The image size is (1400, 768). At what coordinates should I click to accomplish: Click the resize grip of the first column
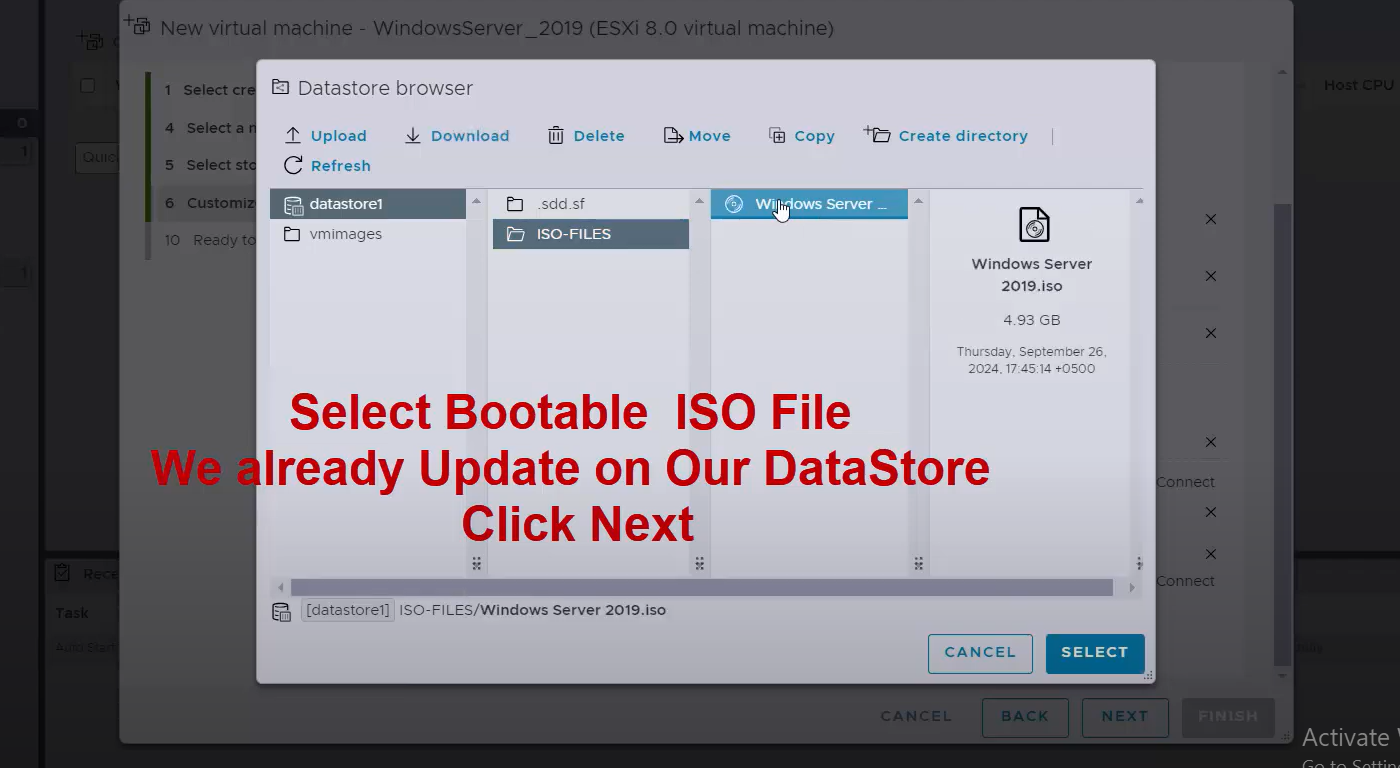coord(476,563)
